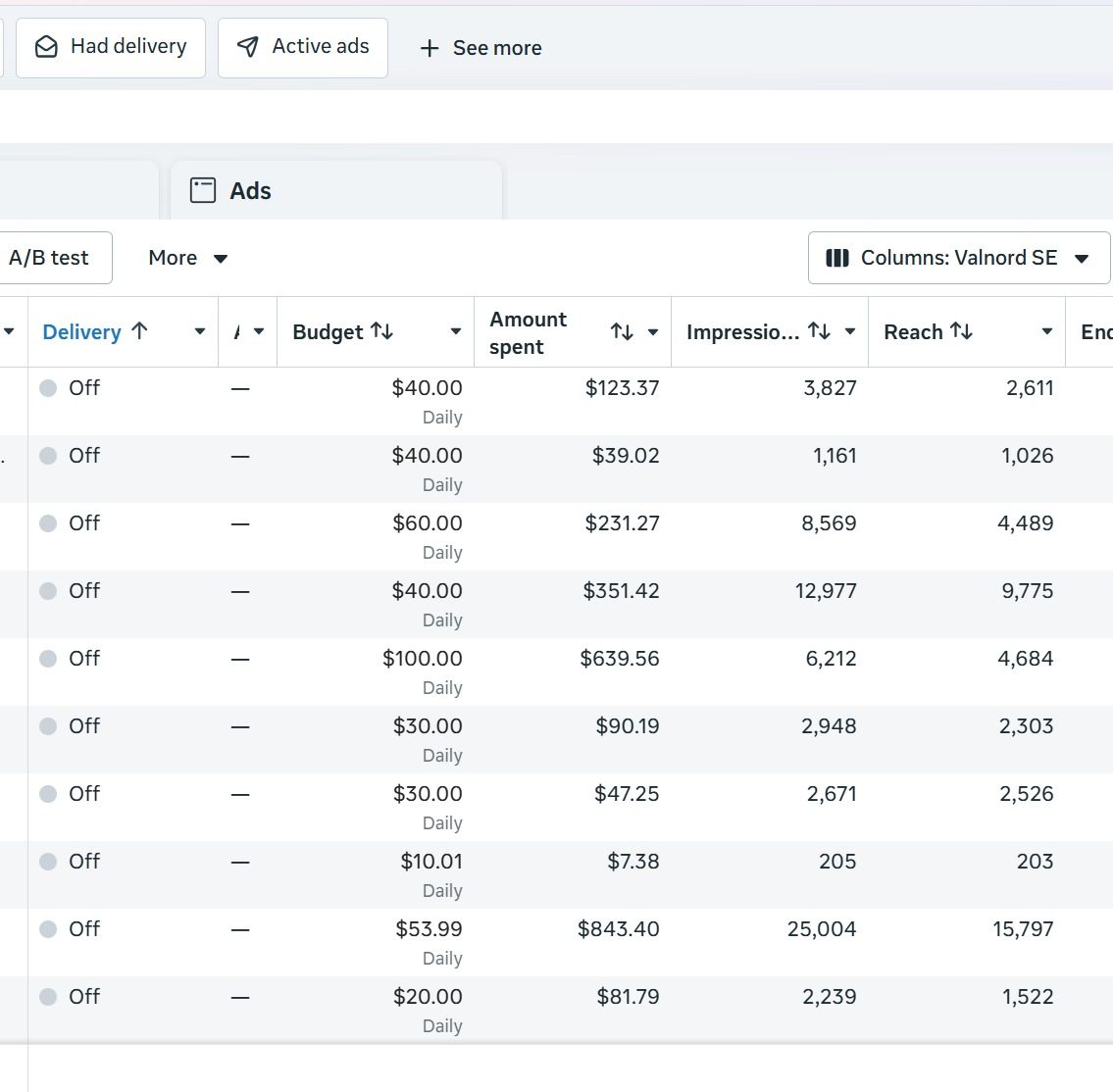Click the 2,611 reach value
Viewport: 1113px width, 1092px height.
pyautogui.click(x=1030, y=388)
